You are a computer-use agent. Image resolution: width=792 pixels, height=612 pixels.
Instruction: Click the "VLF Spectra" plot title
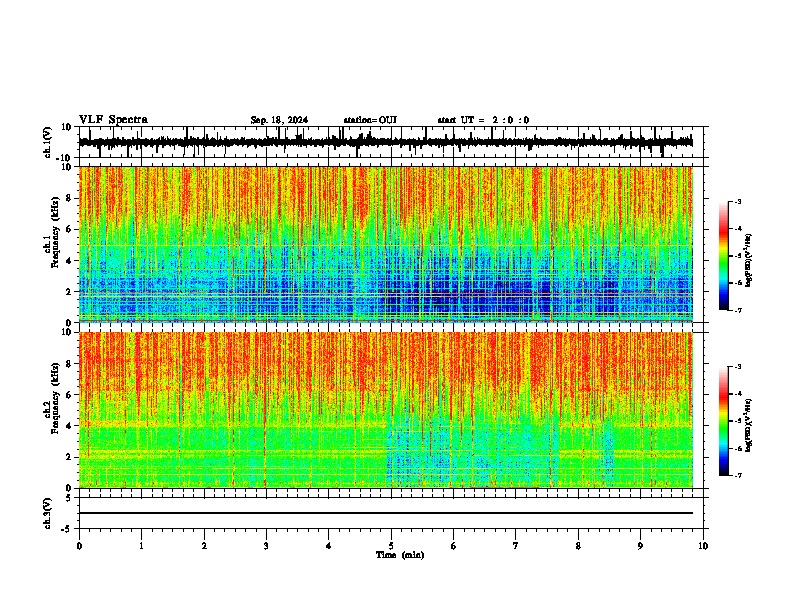pos(113,120)
